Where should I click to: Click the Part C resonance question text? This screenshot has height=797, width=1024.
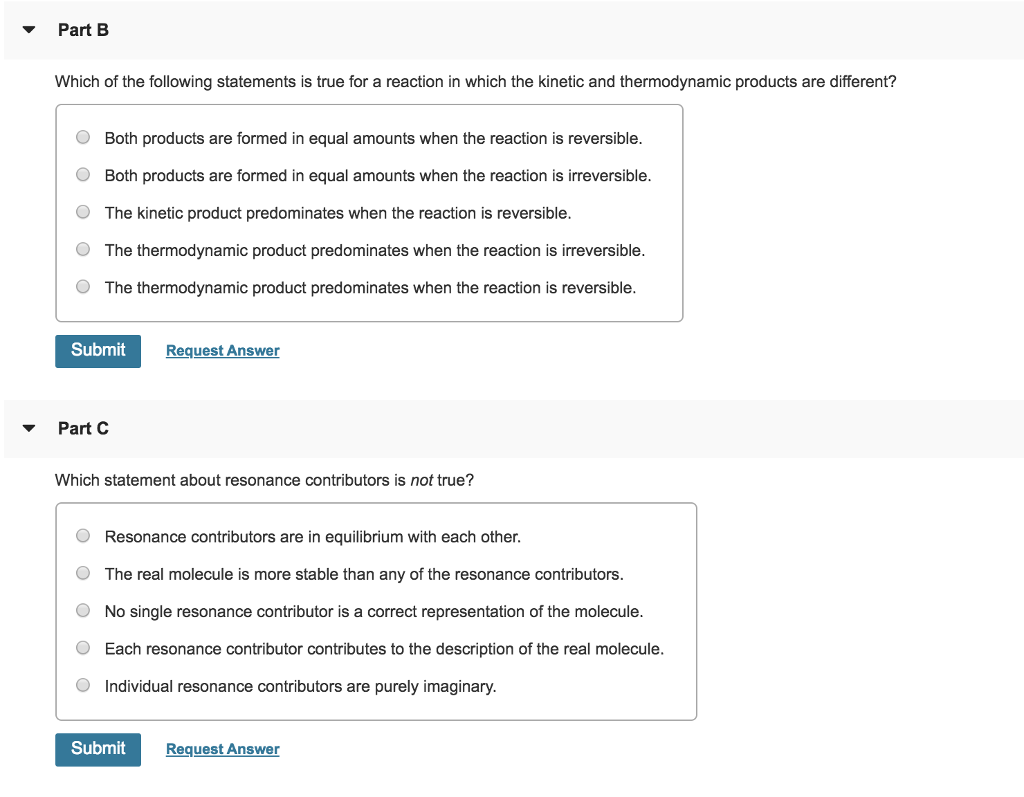[264, 480]
